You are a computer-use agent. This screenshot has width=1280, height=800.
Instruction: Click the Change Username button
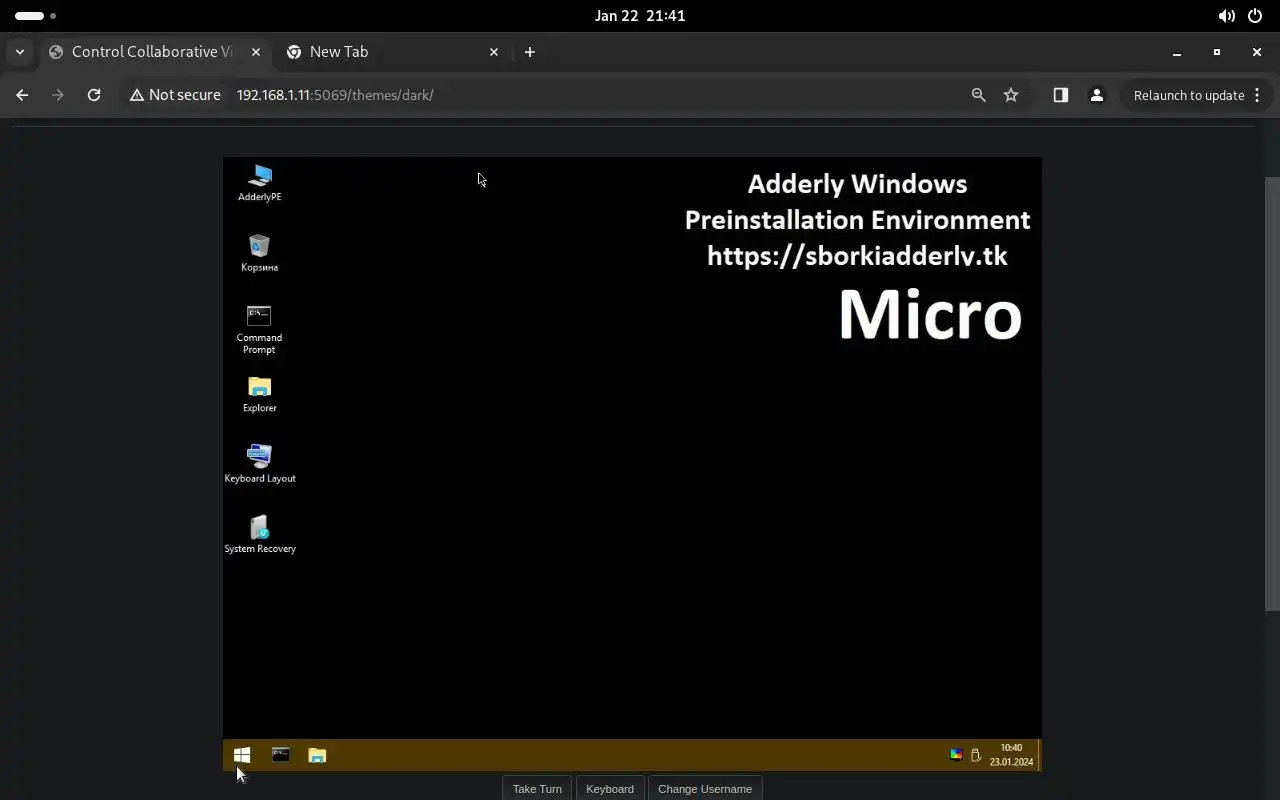[705, 788]
